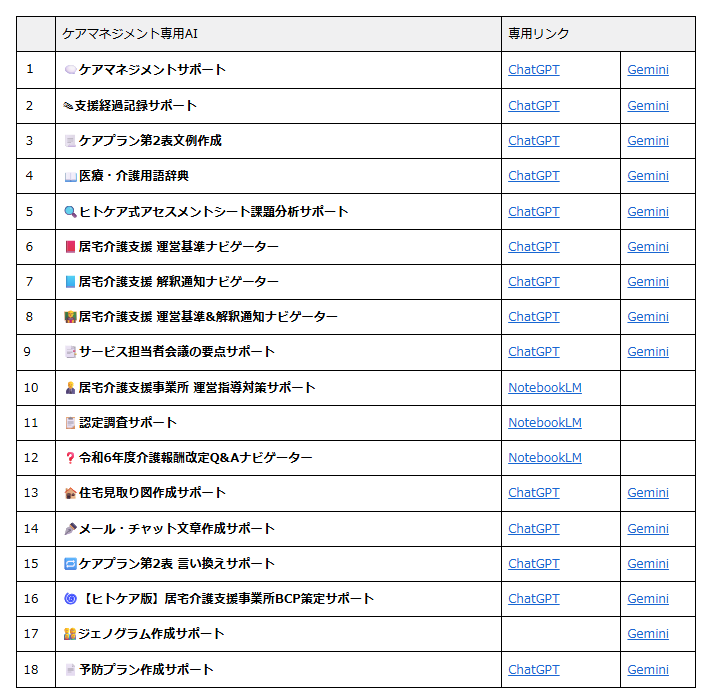Click the red book icon for 運営基準ナビゲーター
This screenshot has width=713, height=700.
coord(70,247)
